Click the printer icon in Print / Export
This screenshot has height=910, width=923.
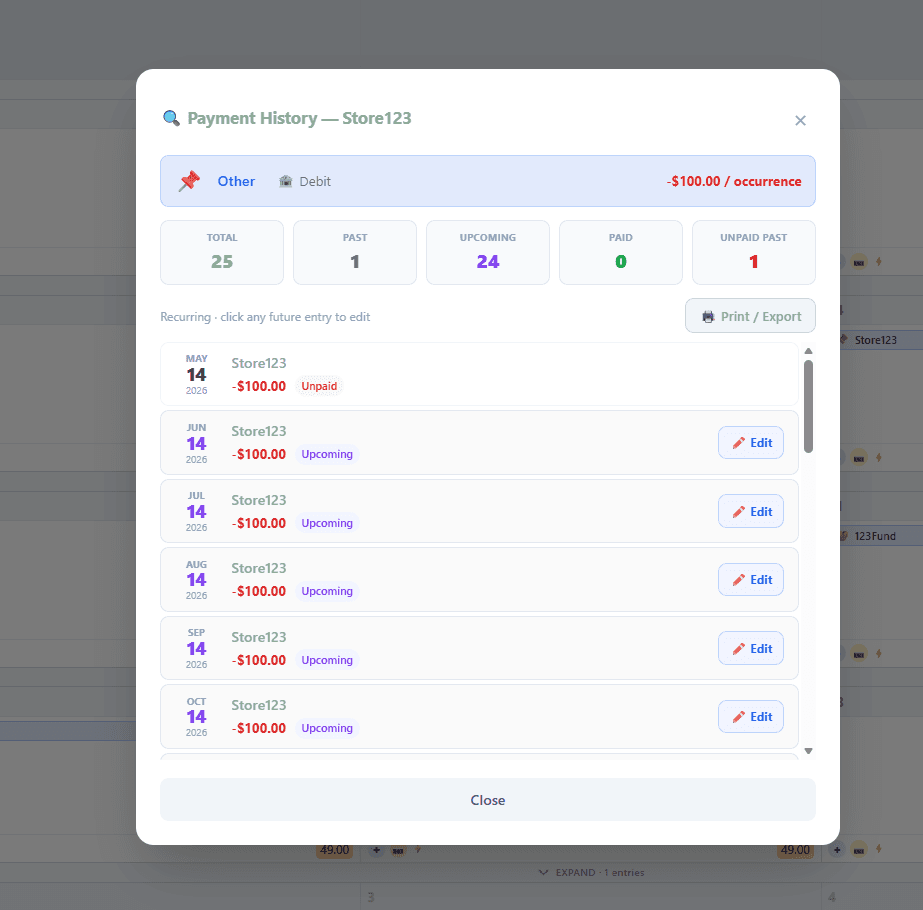[708, 317]
